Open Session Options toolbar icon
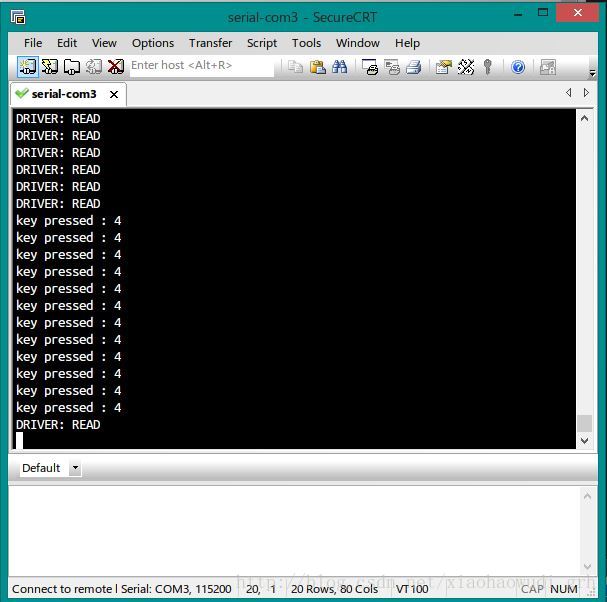The height and width of the screenshot is (602, 607). click(443, 67)
